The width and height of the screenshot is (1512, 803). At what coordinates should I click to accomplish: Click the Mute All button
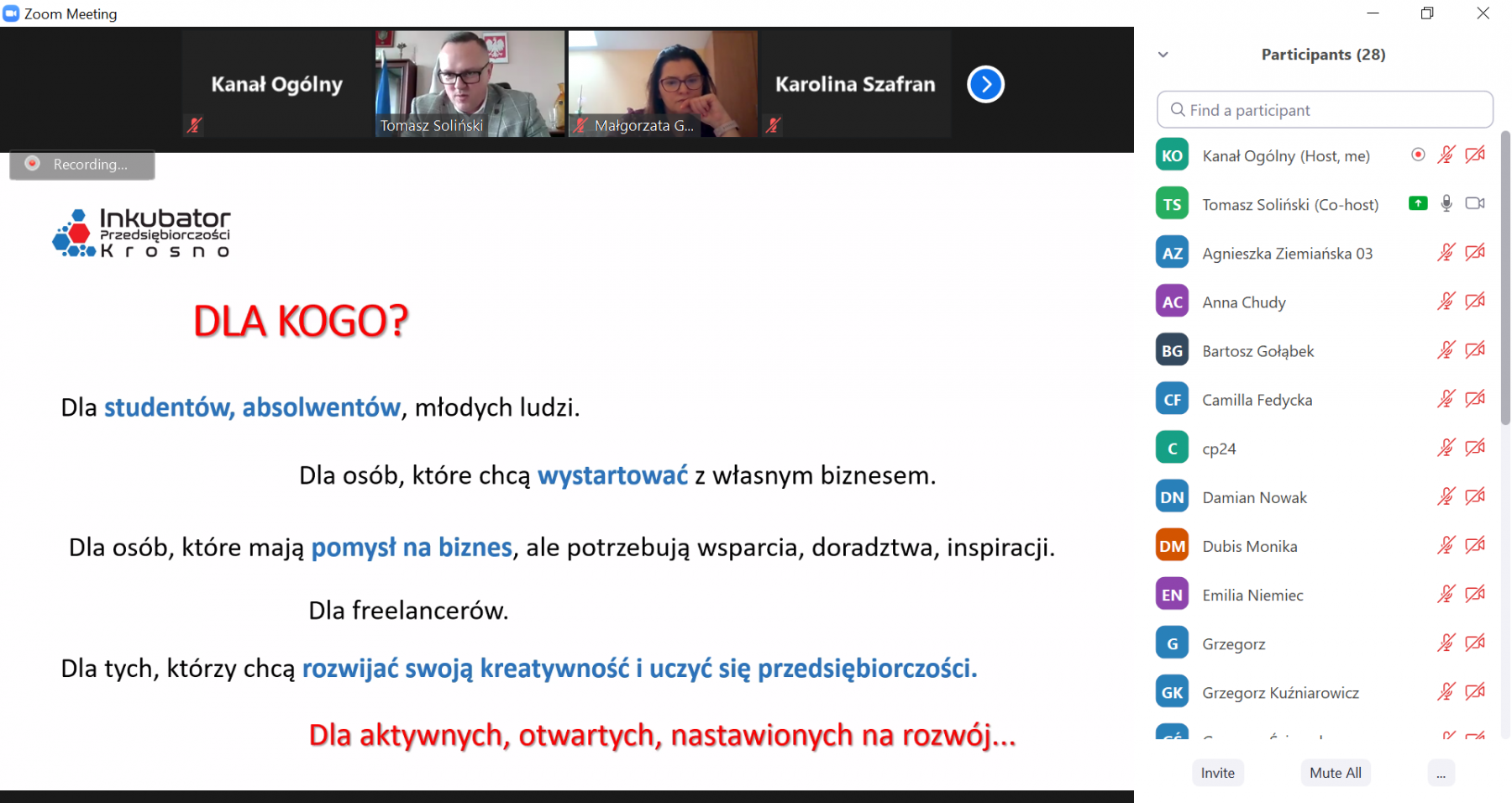point(1336,773)
